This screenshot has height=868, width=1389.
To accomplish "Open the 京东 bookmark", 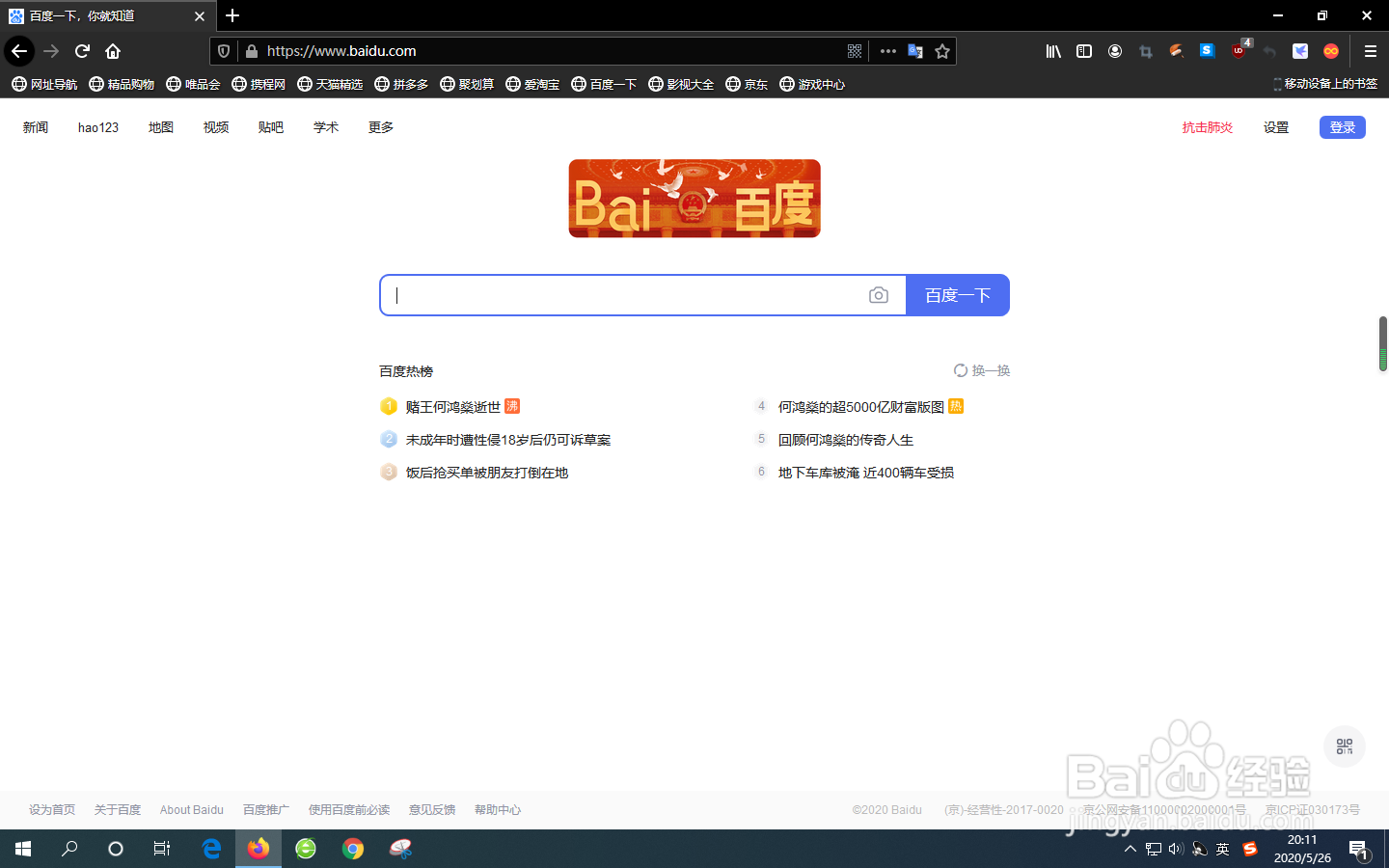I will click(747, 84).
